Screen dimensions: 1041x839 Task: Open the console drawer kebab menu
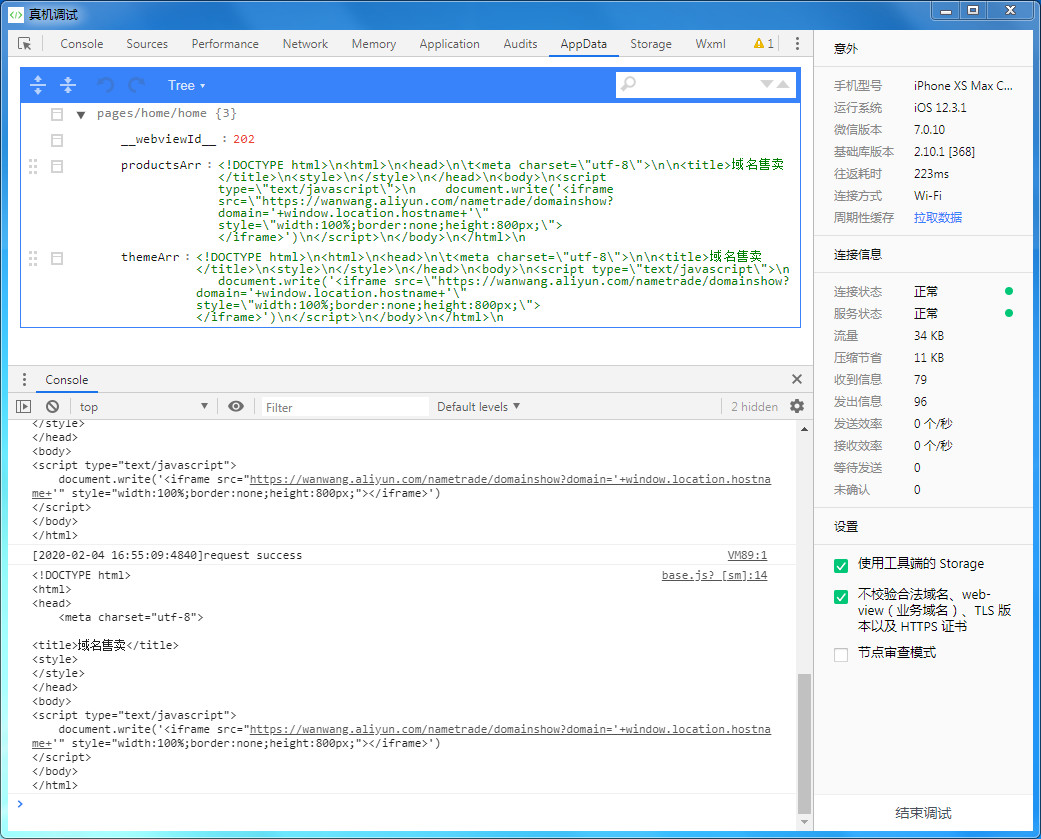(x=25, y=380)
